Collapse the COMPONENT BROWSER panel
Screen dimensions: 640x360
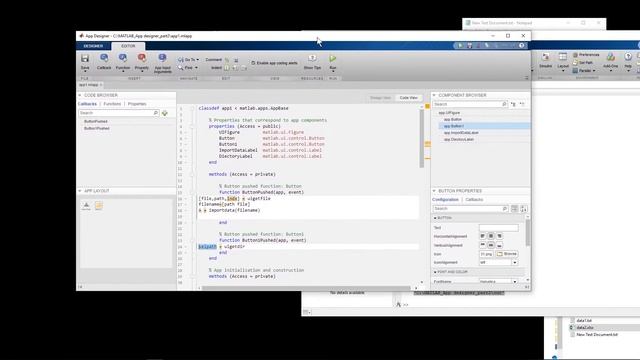pos(434,95)
